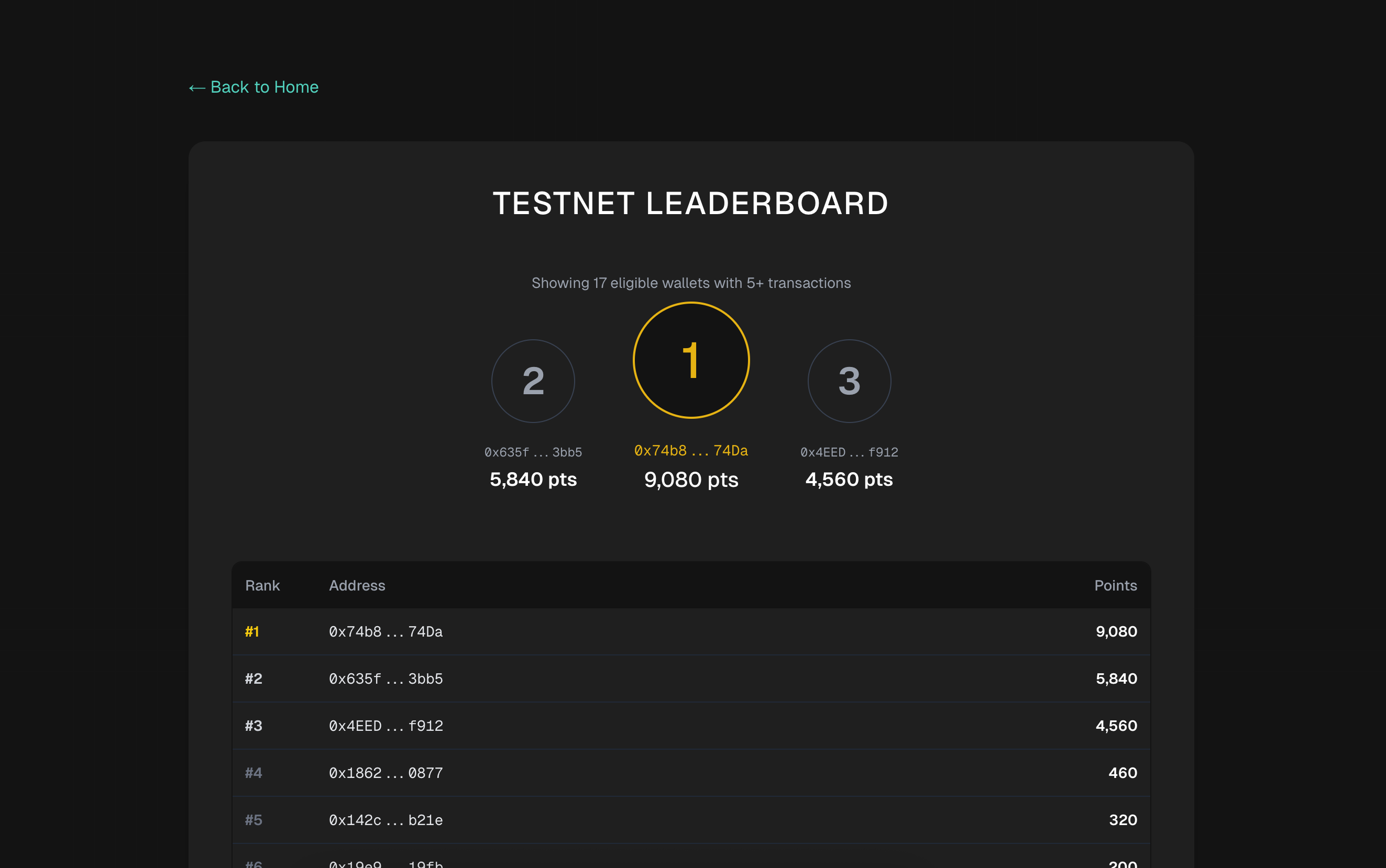Image resolution: width=1386 pixels, height=868 pixels.
Task: Click the Points column header
Action: [x=1116, y=585]
